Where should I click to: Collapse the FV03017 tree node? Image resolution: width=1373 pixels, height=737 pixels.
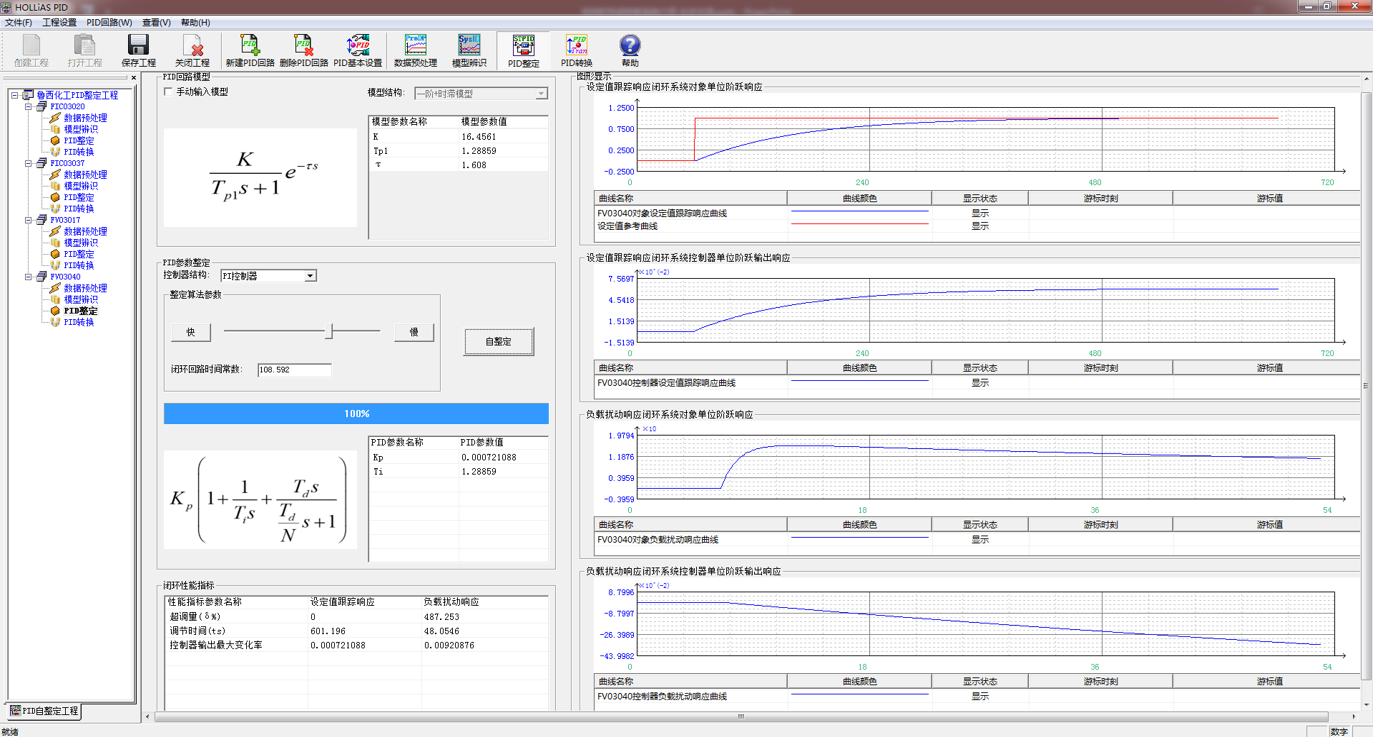click(x=29, y=220)
